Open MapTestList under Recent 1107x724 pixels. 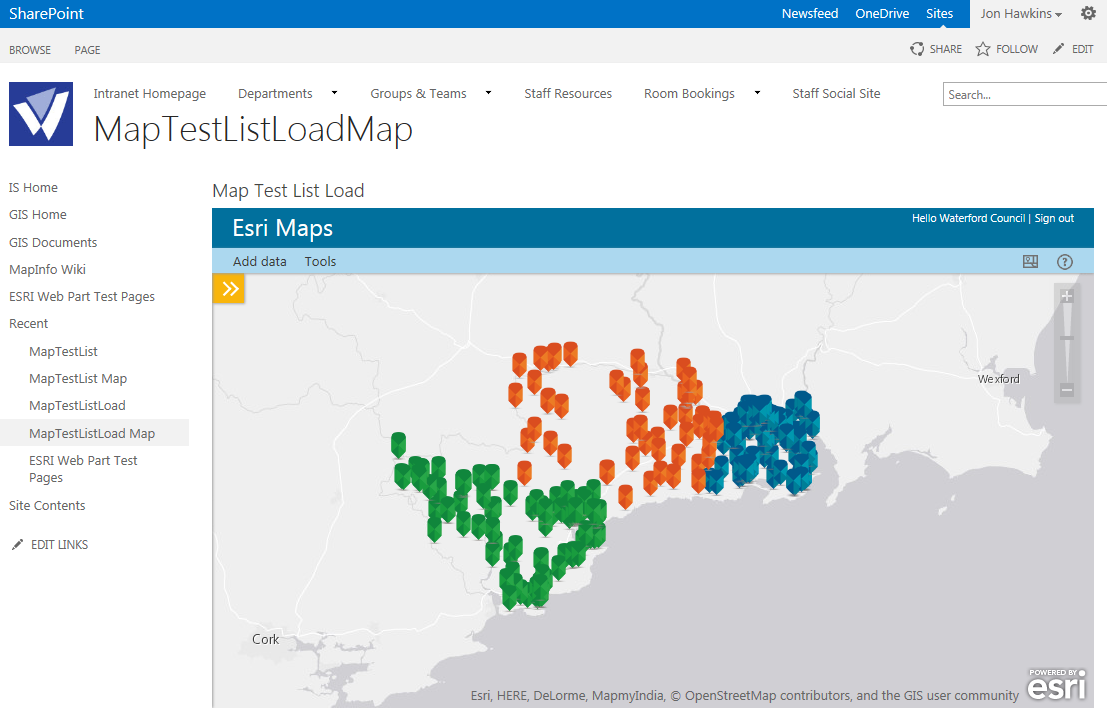(64, 351)
